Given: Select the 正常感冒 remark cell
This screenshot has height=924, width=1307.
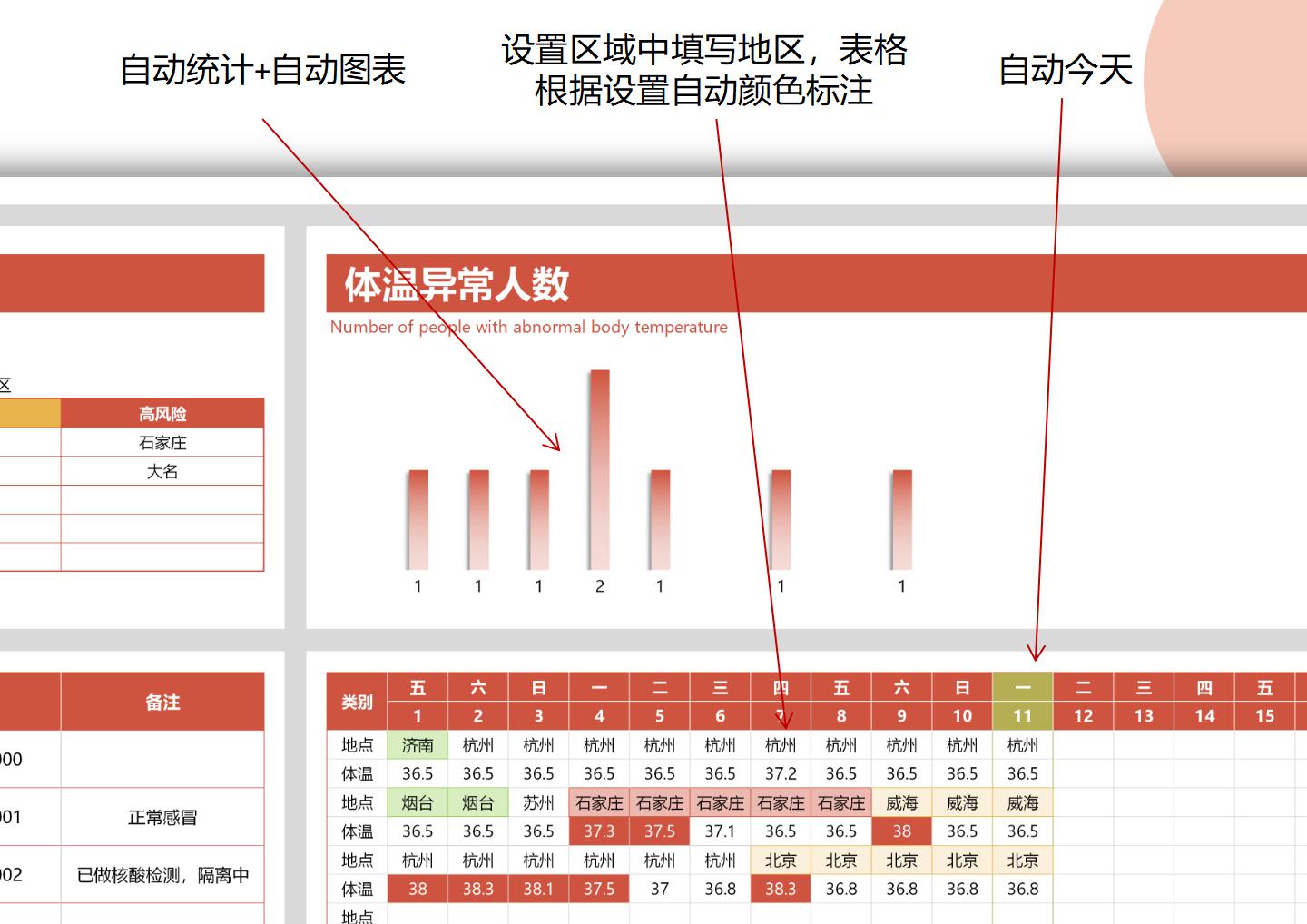Looking at the screenshot, I should (x=162, y=817).
